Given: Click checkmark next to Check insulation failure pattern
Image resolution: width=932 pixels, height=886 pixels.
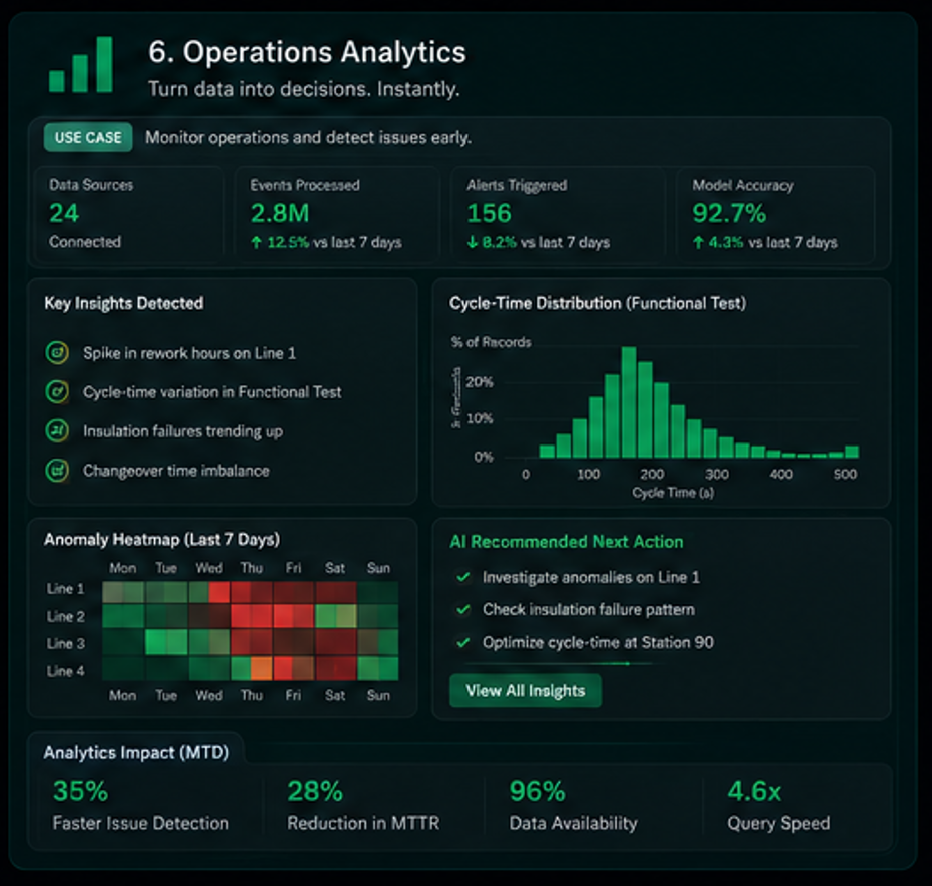Looking at the screenshot, I should click(463, 610).
